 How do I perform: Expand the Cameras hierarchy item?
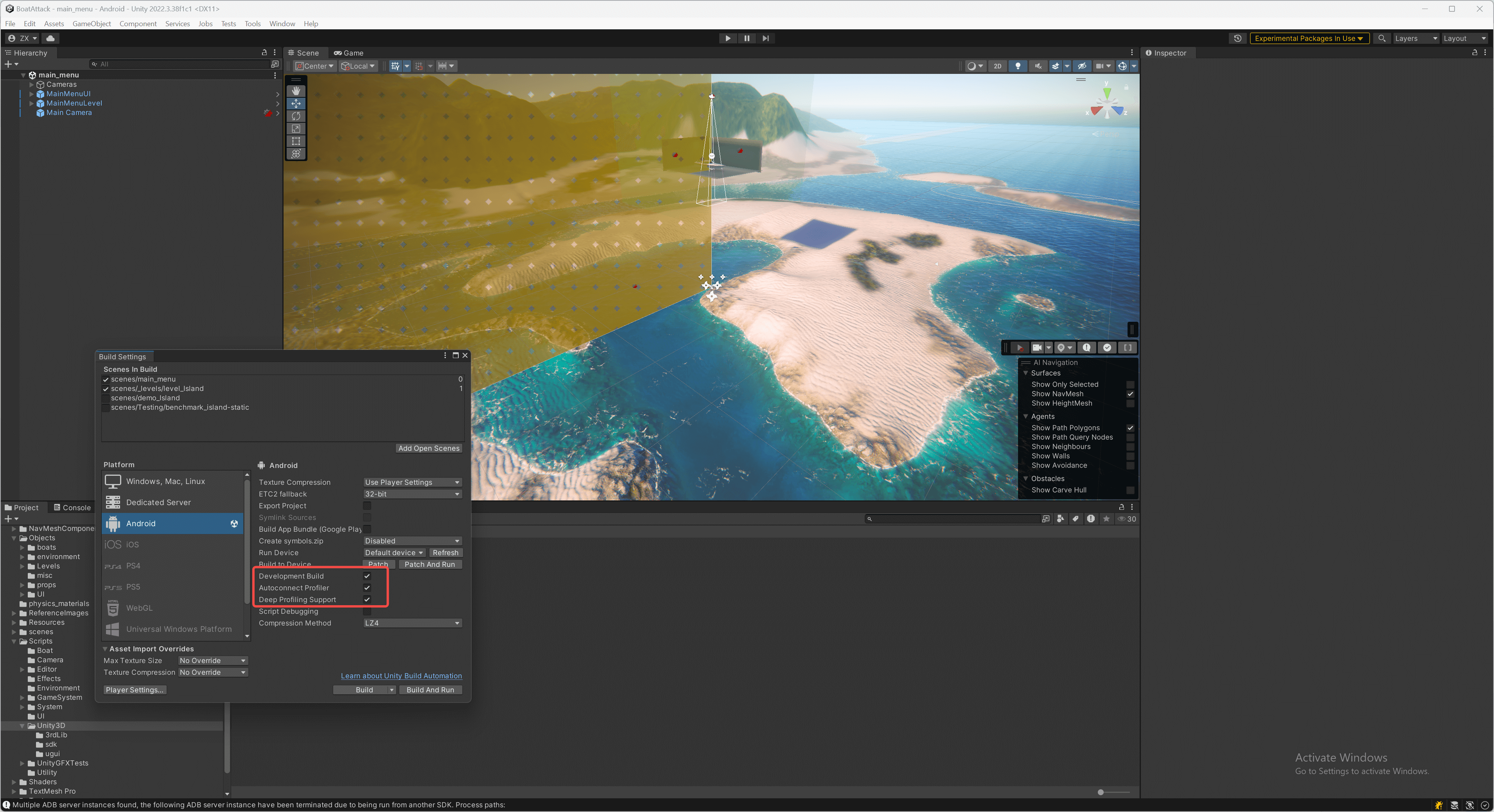click(32, 84)
